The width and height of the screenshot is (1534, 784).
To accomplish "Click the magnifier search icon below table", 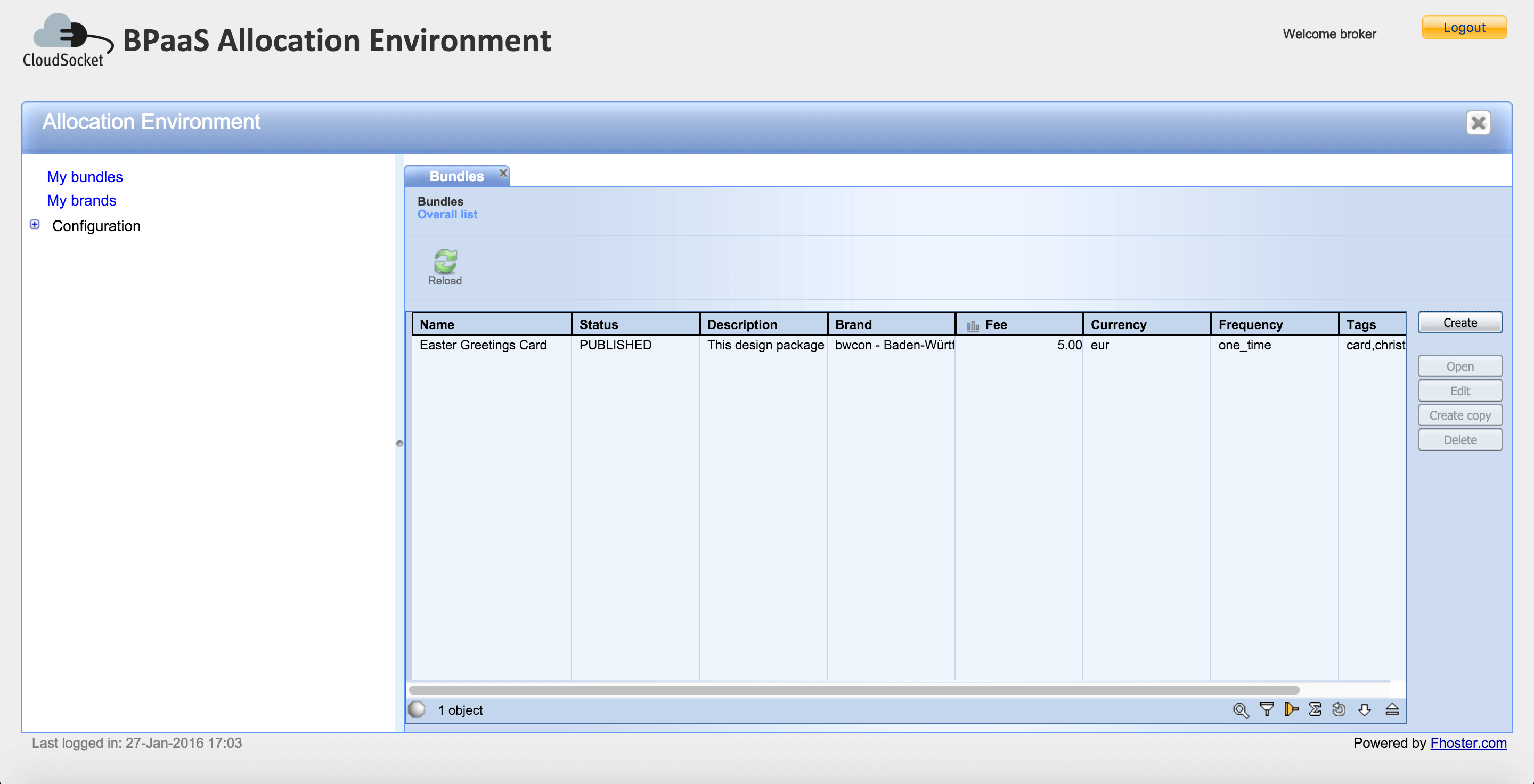I will (x=1241, y=709).
